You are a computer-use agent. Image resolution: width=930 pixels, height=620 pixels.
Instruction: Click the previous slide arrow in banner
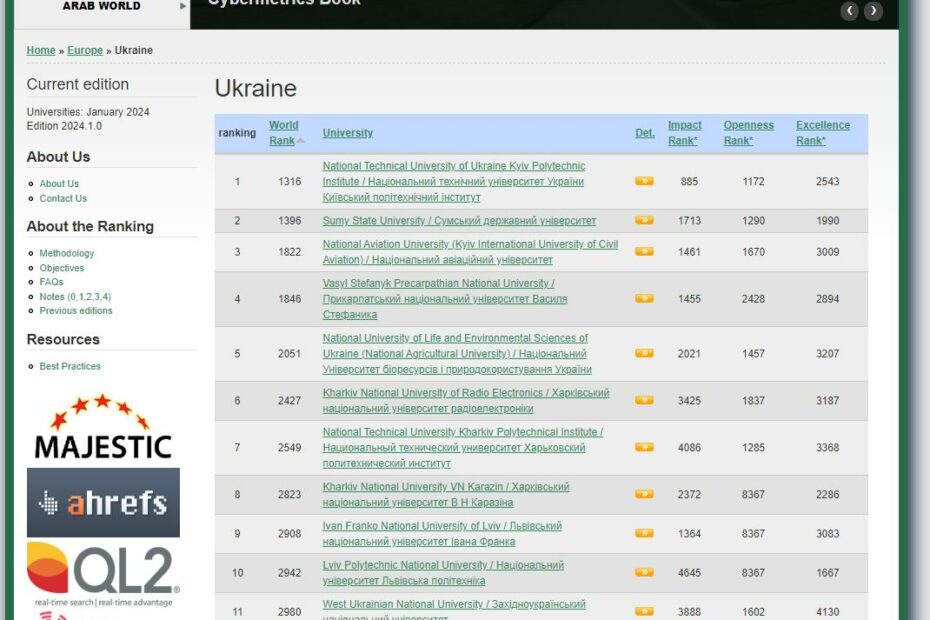click(850, 11)
